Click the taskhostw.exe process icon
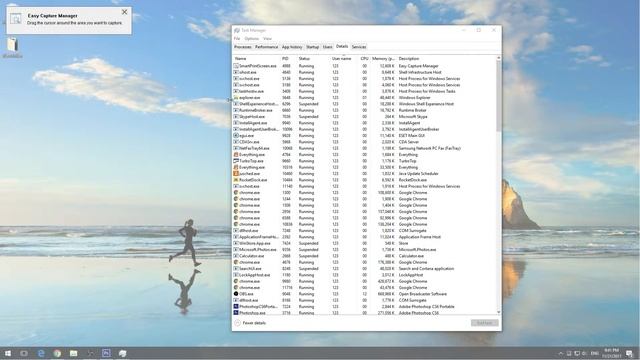640x360 pixels. 236,91
